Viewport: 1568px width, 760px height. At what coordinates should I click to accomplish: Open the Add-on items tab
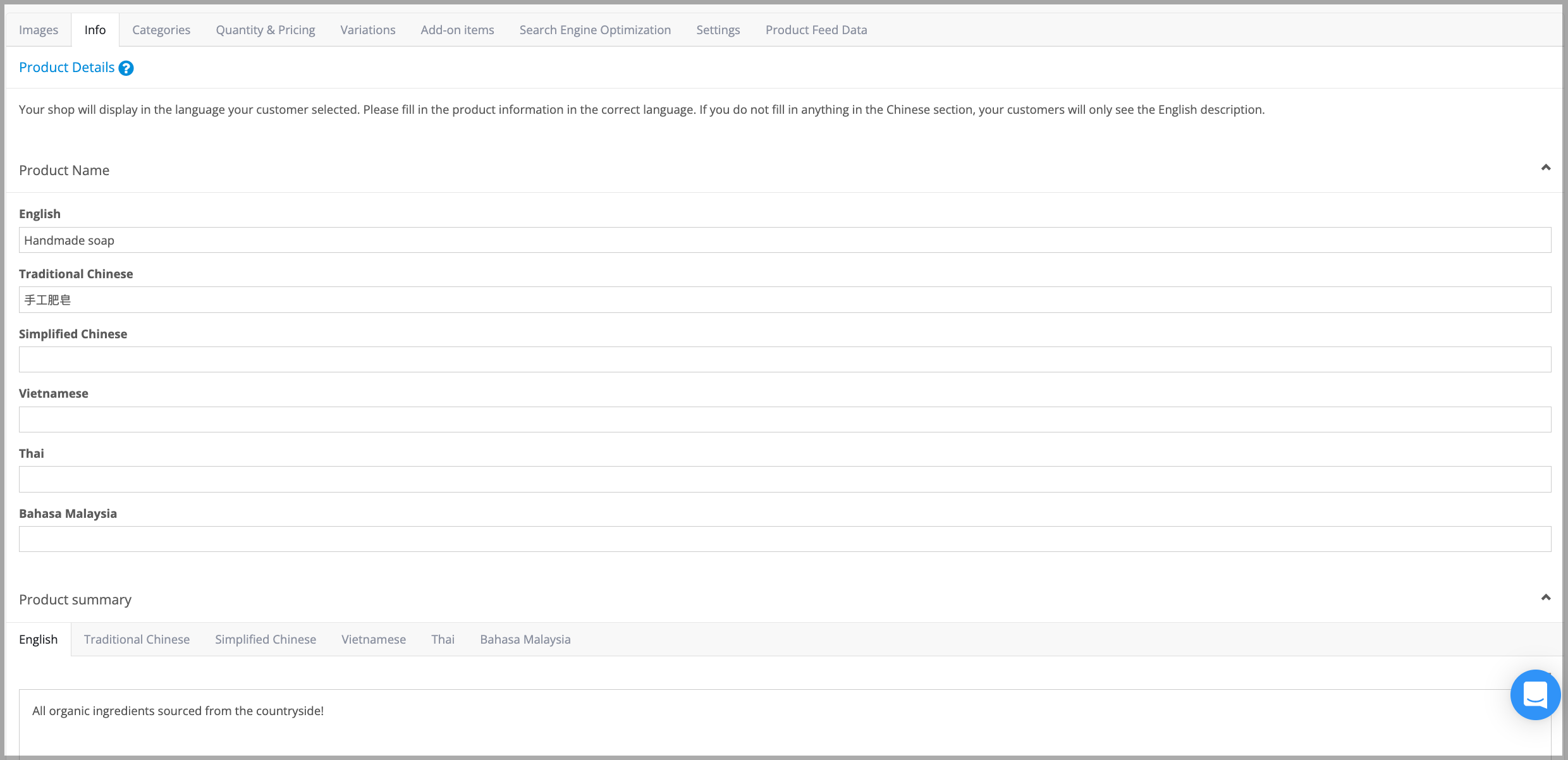(x=457, y=30)
